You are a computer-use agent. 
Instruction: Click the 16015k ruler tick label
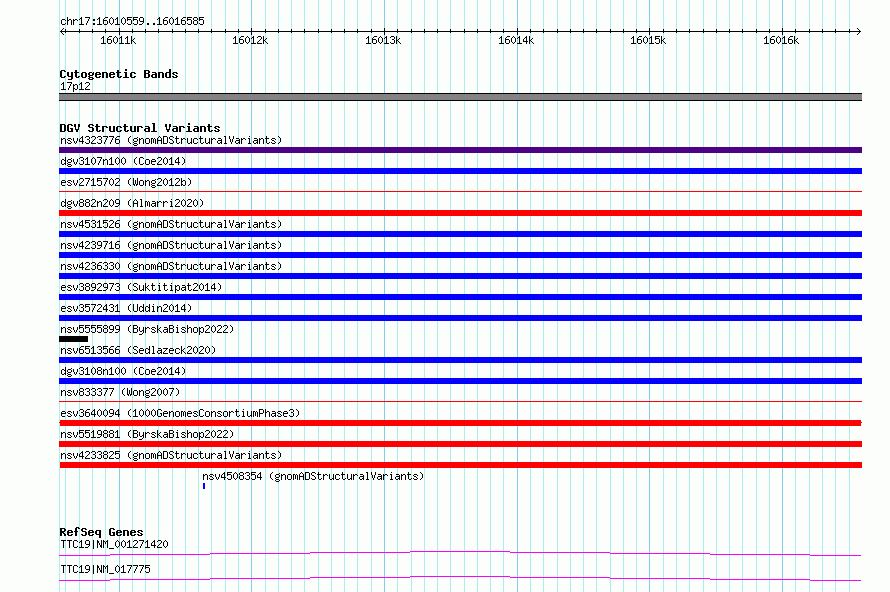click(x=648, y=40)
